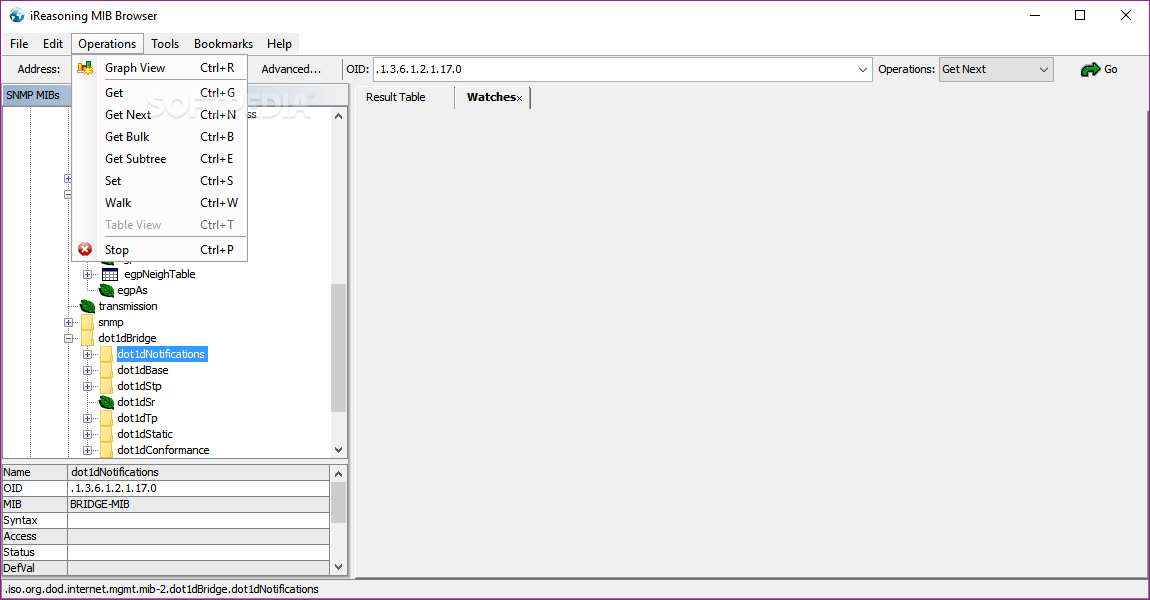Click MIB tree scrollbar down arrow
The image size is (1150, 600).
(x=338, y=450)
